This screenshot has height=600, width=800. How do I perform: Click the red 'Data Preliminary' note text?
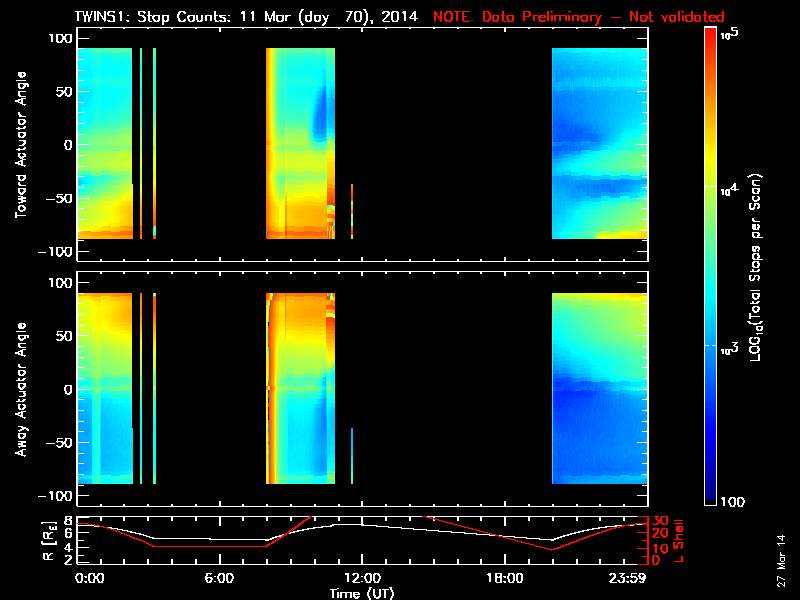(x=578, y=17)
